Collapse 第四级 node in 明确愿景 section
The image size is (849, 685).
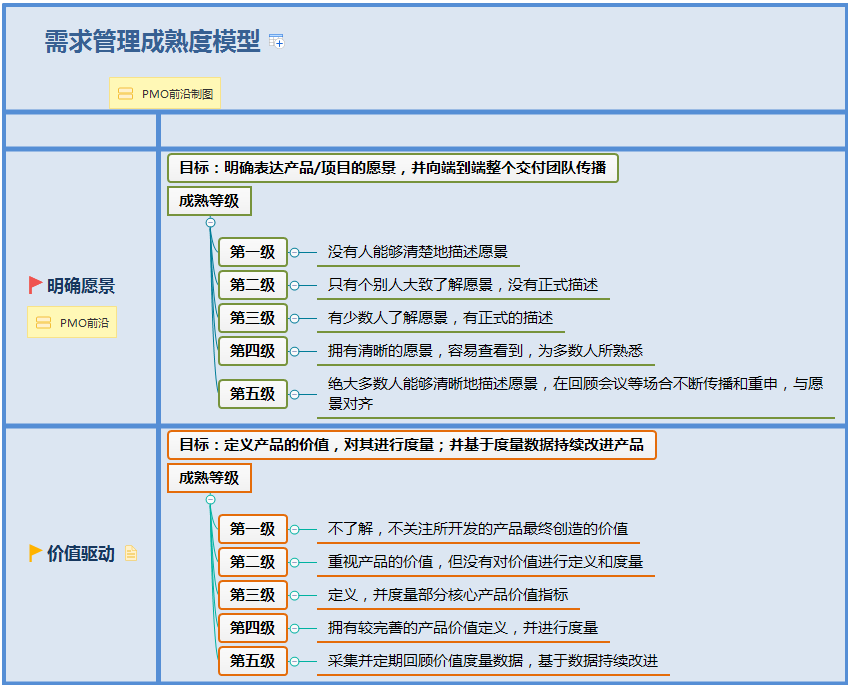pyautogui.click(x=294, y=351)
